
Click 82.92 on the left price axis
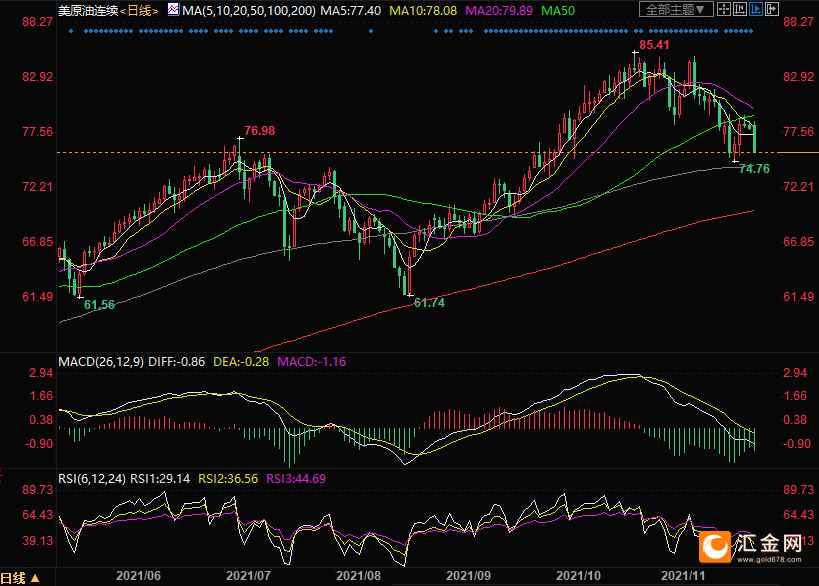[x=38, y=77]
